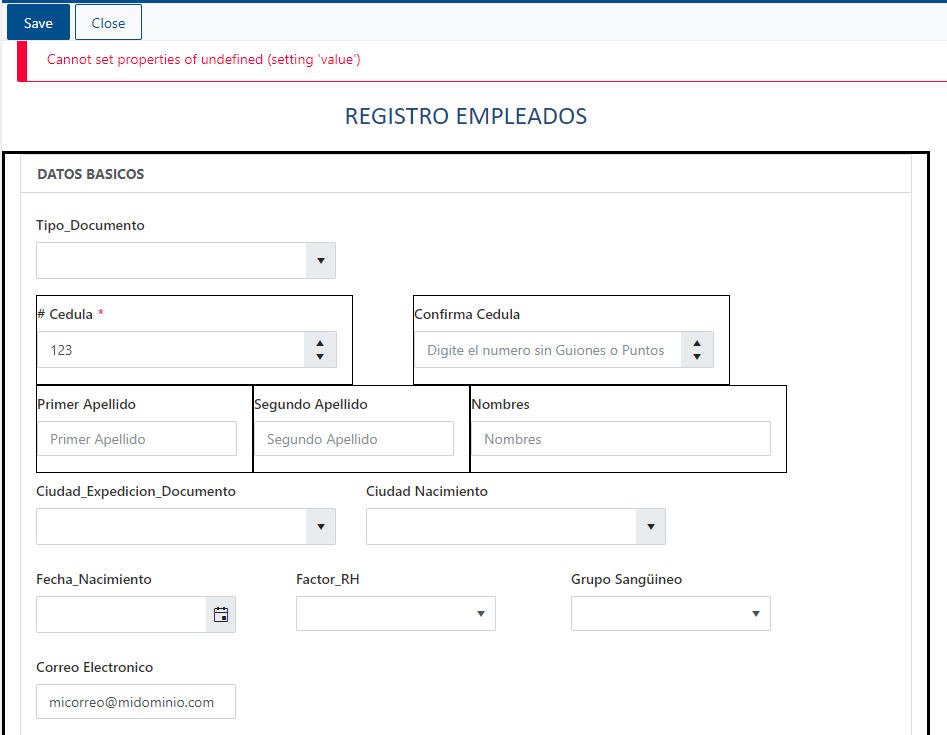This screenshot has width=947, height=735.
Task: Click the # Cedula number field
Action: (170, 350)
